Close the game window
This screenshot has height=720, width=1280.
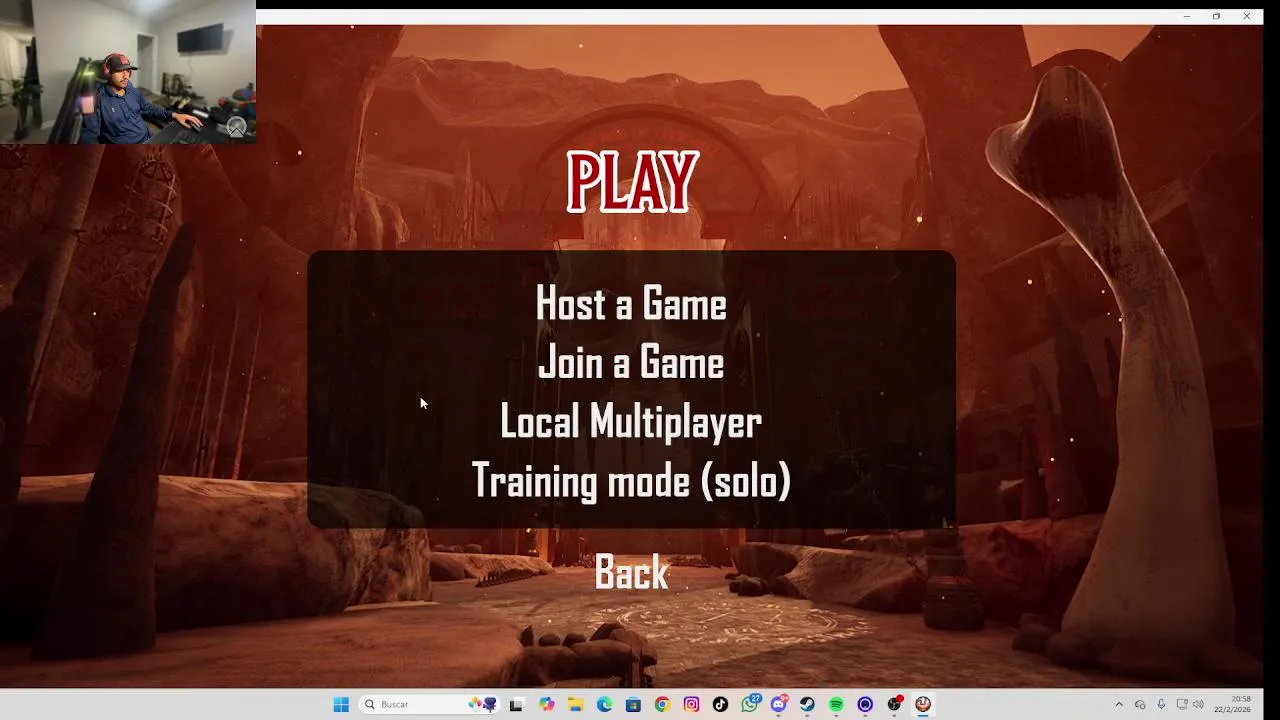click(1247, 16)
